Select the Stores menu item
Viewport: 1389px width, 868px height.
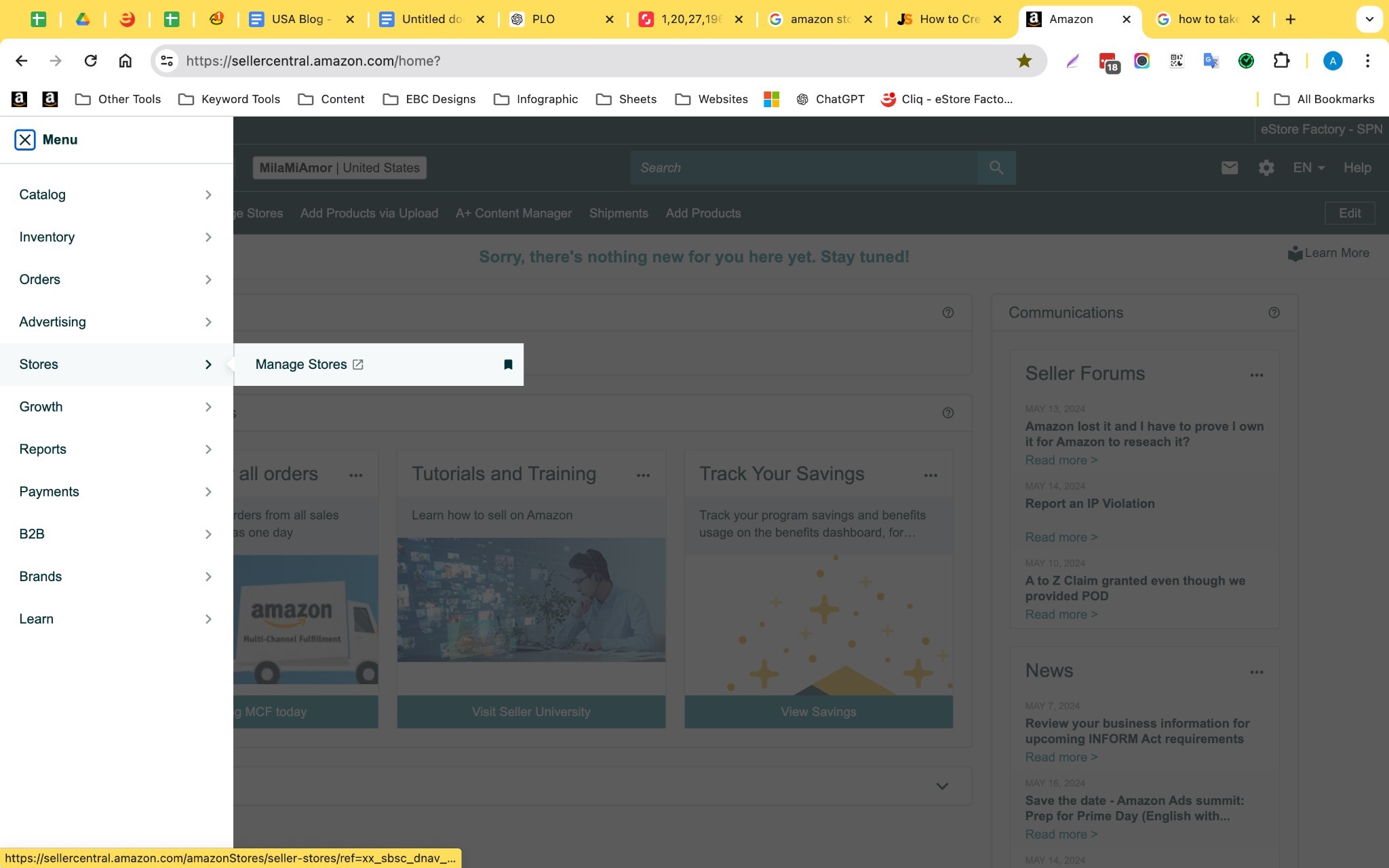pyautogui.click(x=117, y=365)
